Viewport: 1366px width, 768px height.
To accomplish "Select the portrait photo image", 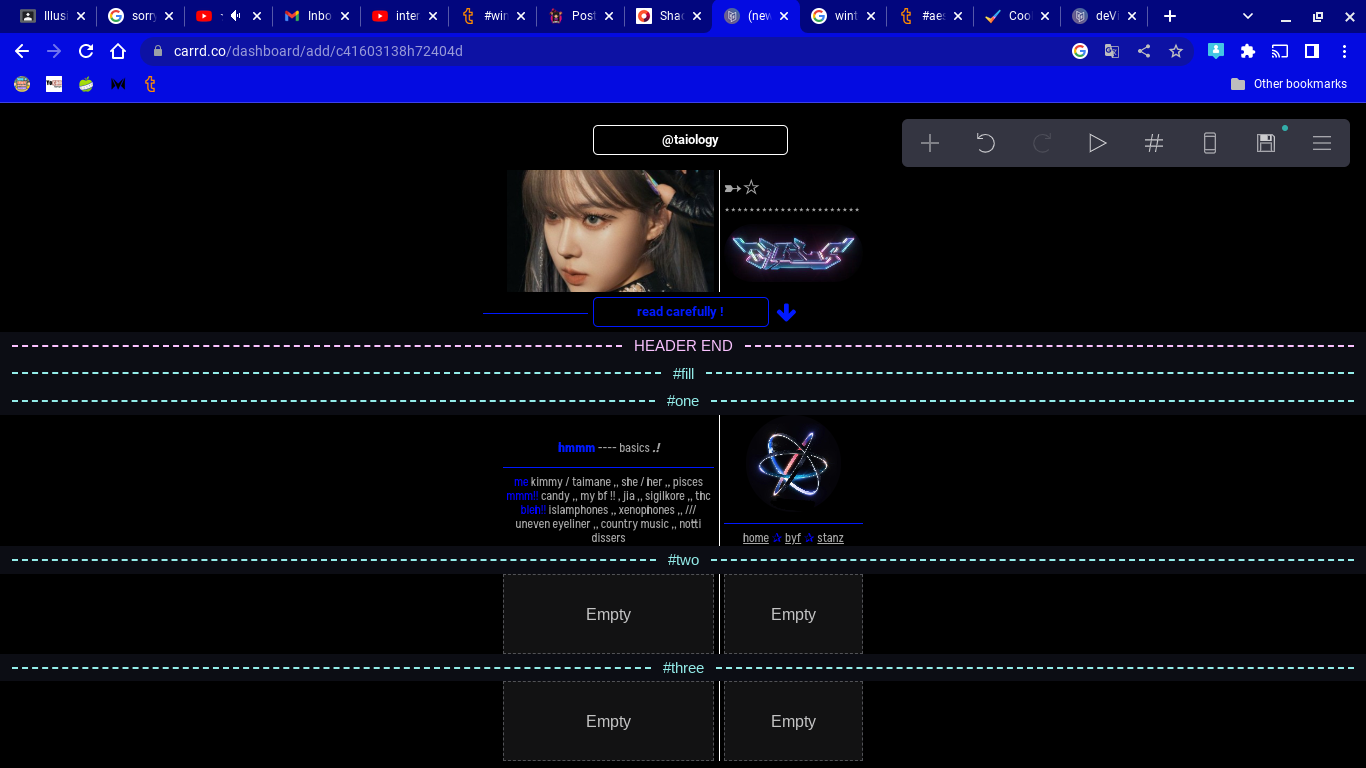I will [x=612, y=231].
